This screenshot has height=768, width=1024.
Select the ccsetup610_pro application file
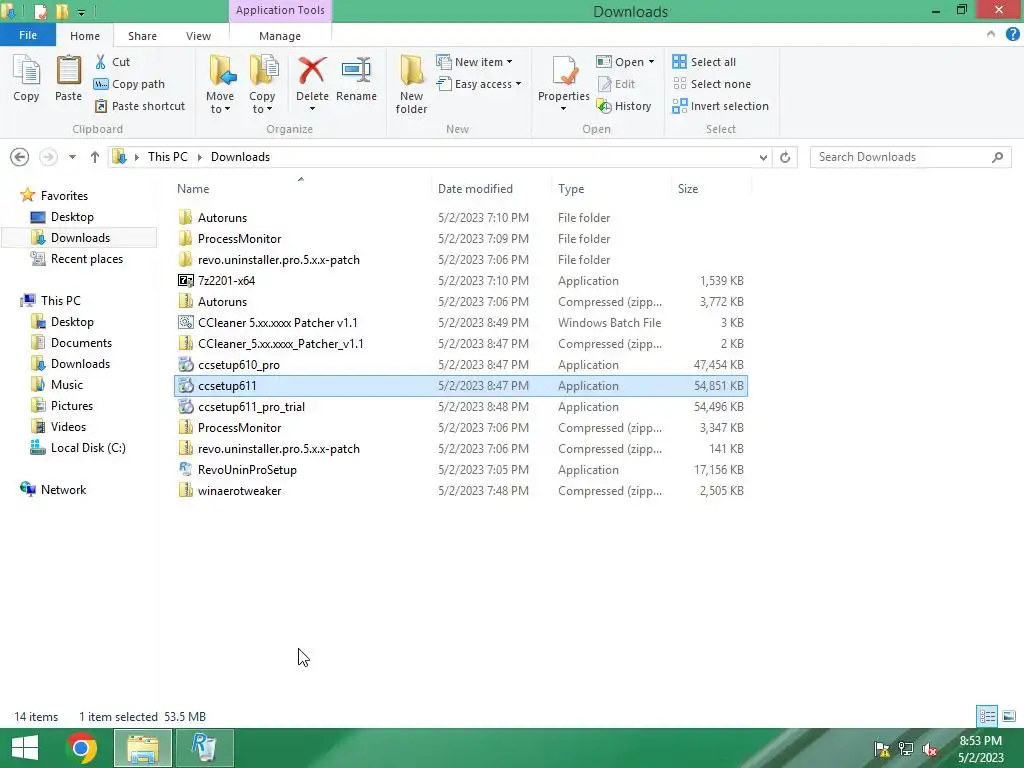461,364
